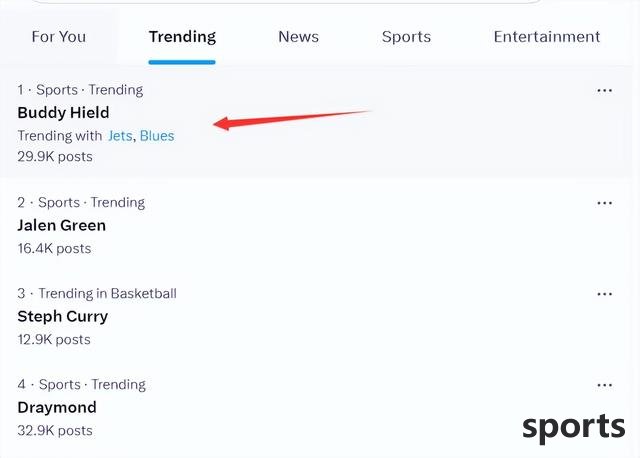Click the Trending in Basketball label
This screenshot has height=458, width=640.
pyautogui.click(x=107, y=294)
